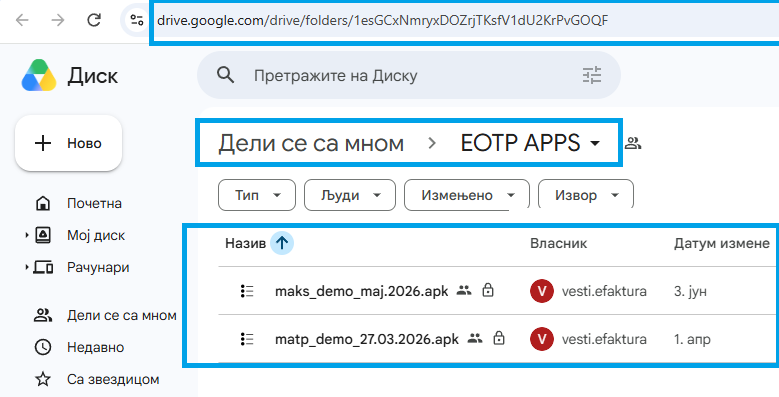Open Дели се са мном in sidebar
The width and height of the screenshot is (779, 397).
coord(122,315)
